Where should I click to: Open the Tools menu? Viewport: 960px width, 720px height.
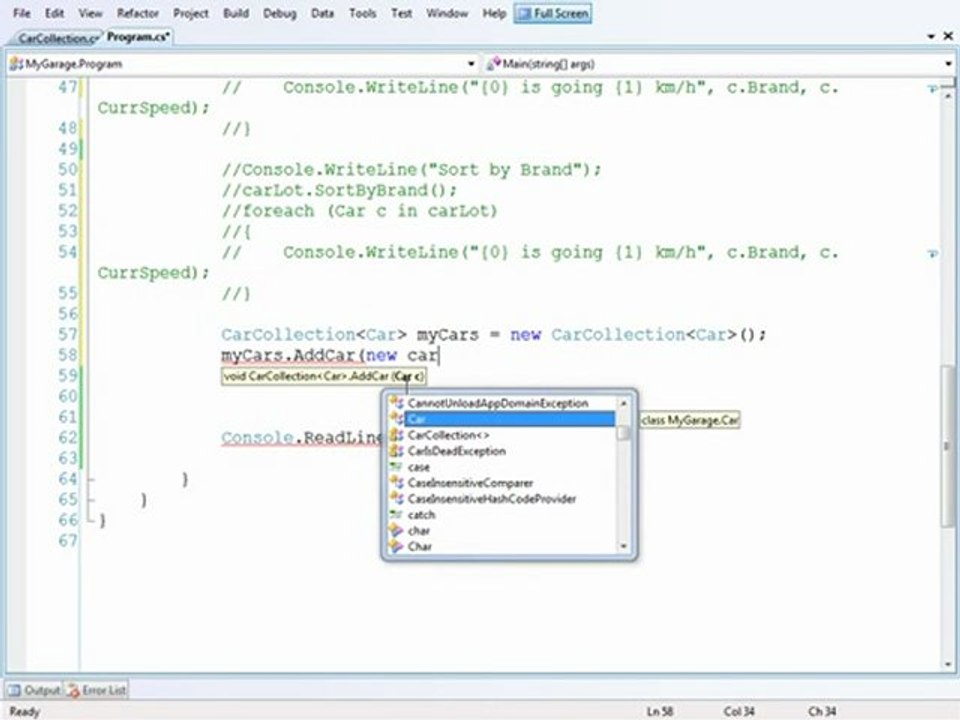(362, 13)
